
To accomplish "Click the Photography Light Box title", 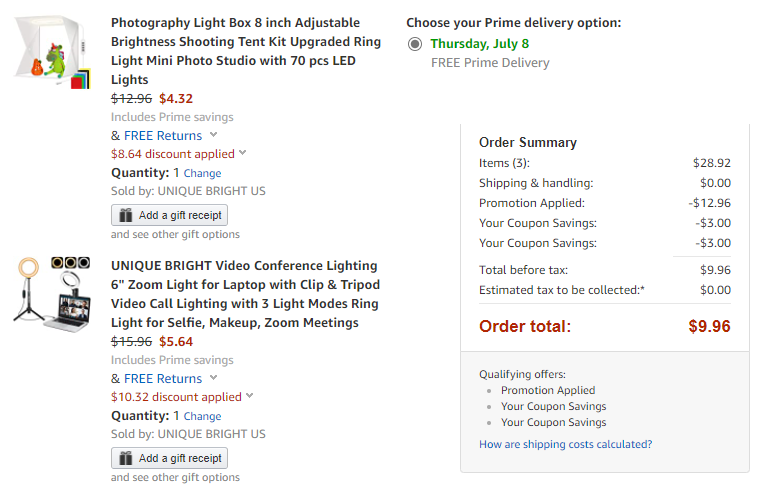I will pyautogui.click(x=246, y=51).
